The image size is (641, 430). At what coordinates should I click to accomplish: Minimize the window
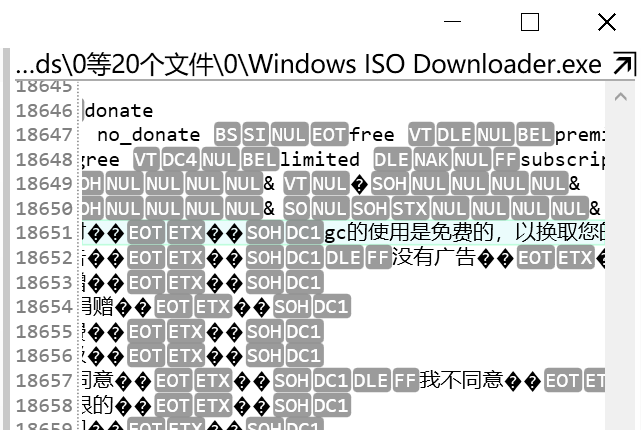click(x=453, y=22)
